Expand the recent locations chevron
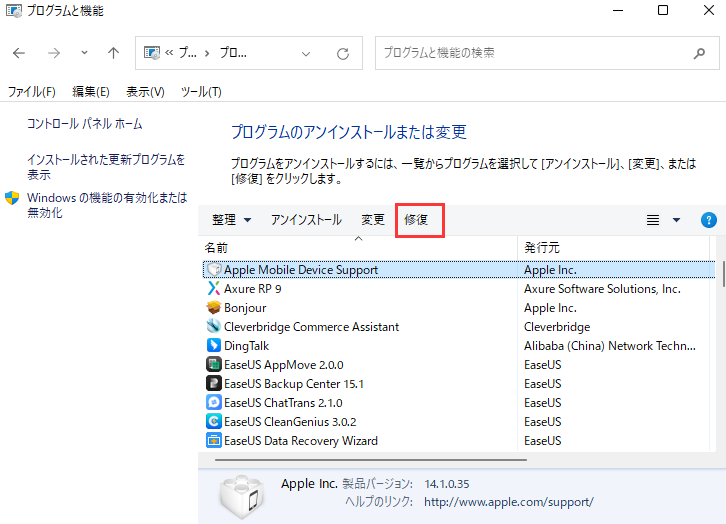This screenshot has width=726, height=524. [84, 53]
